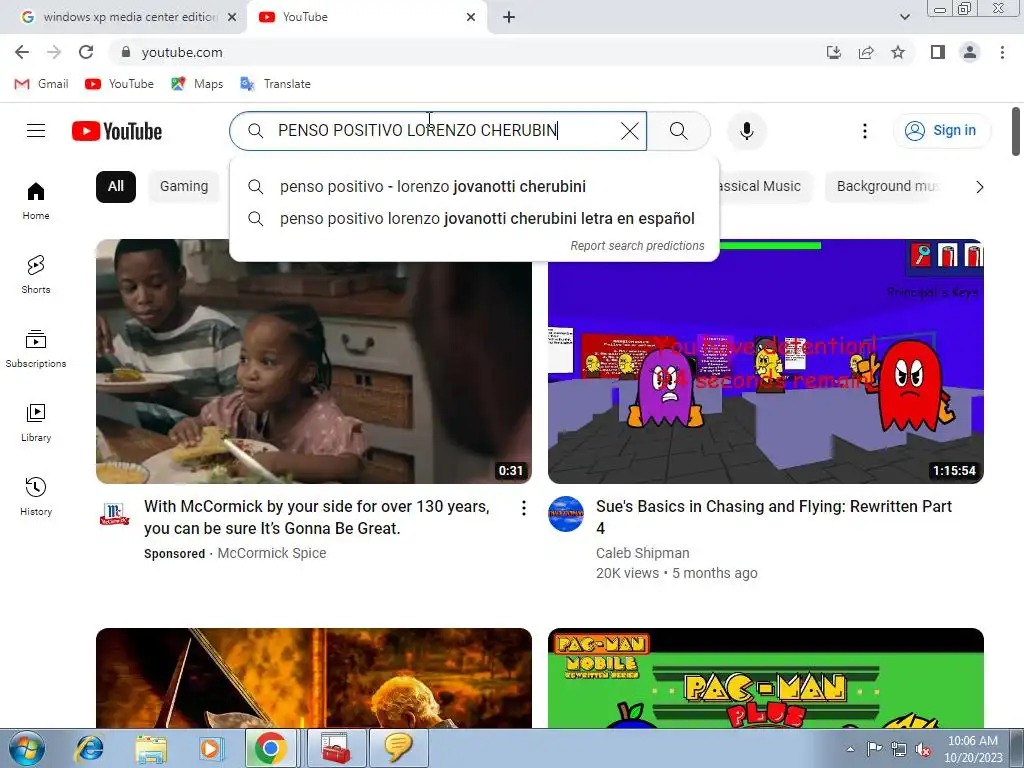This screenshot has height=768, width=1024.
Task: Open a new browser tab
Action: click(x=509, y=17)
